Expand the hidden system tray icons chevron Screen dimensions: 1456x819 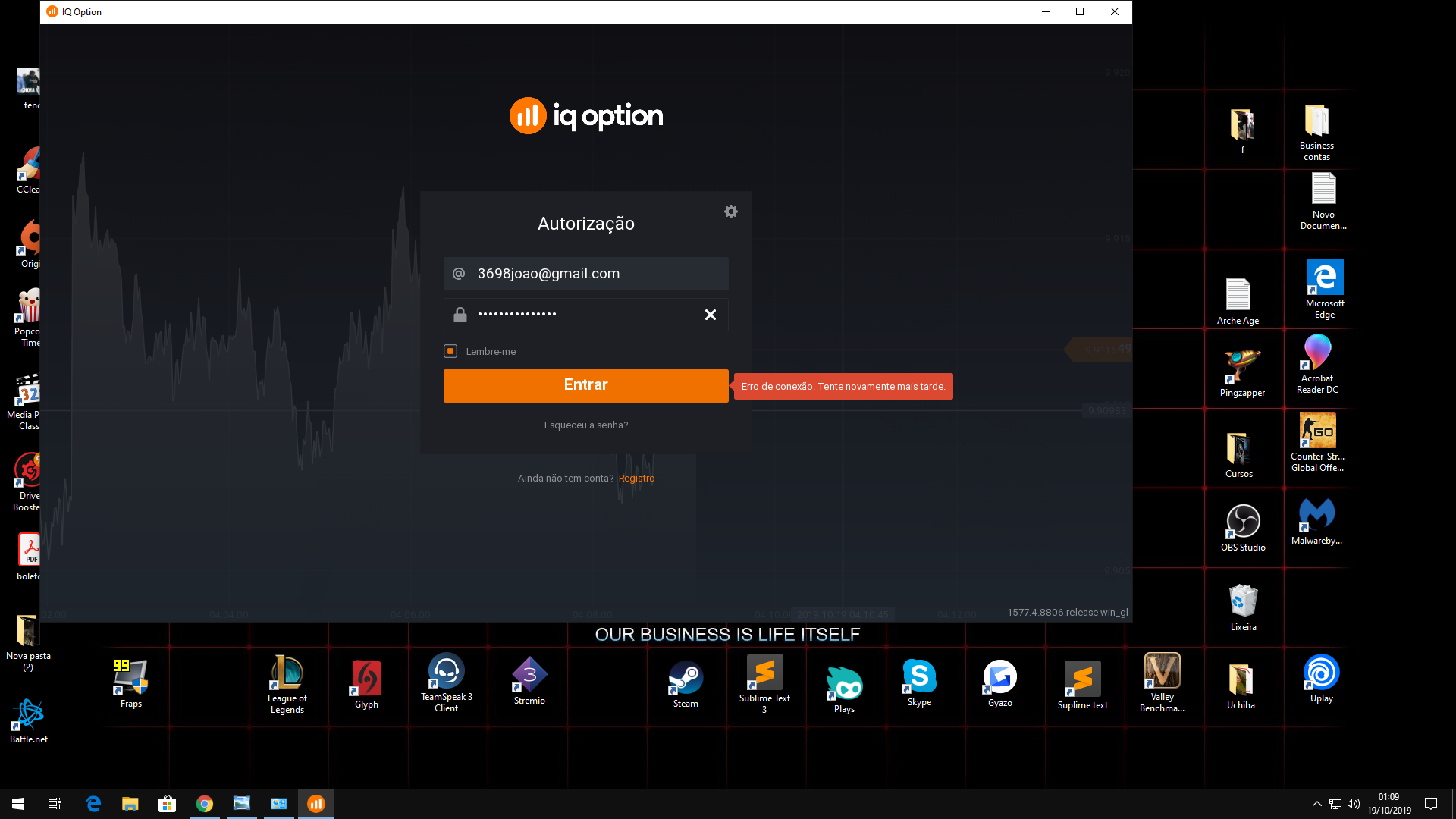click(1316, 804)
